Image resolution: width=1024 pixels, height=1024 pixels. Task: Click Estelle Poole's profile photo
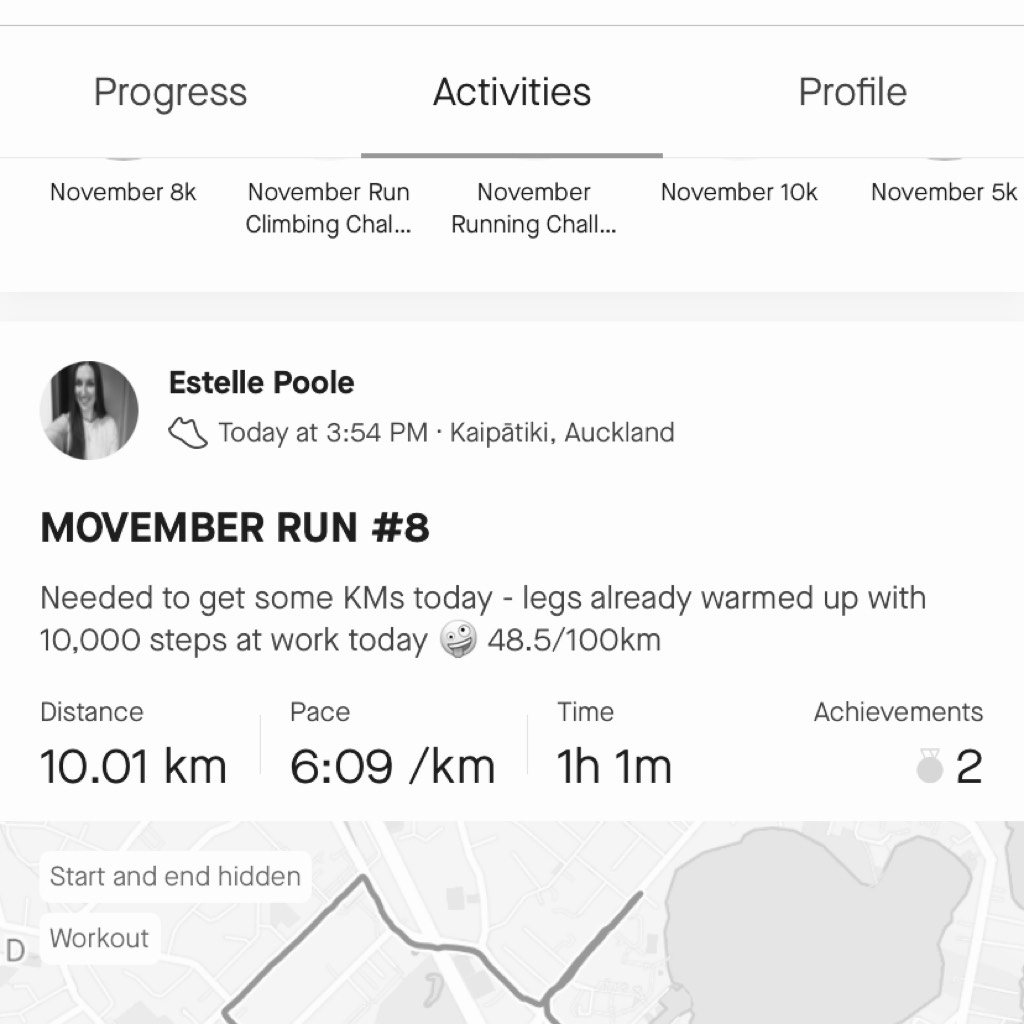coord(89,410)
